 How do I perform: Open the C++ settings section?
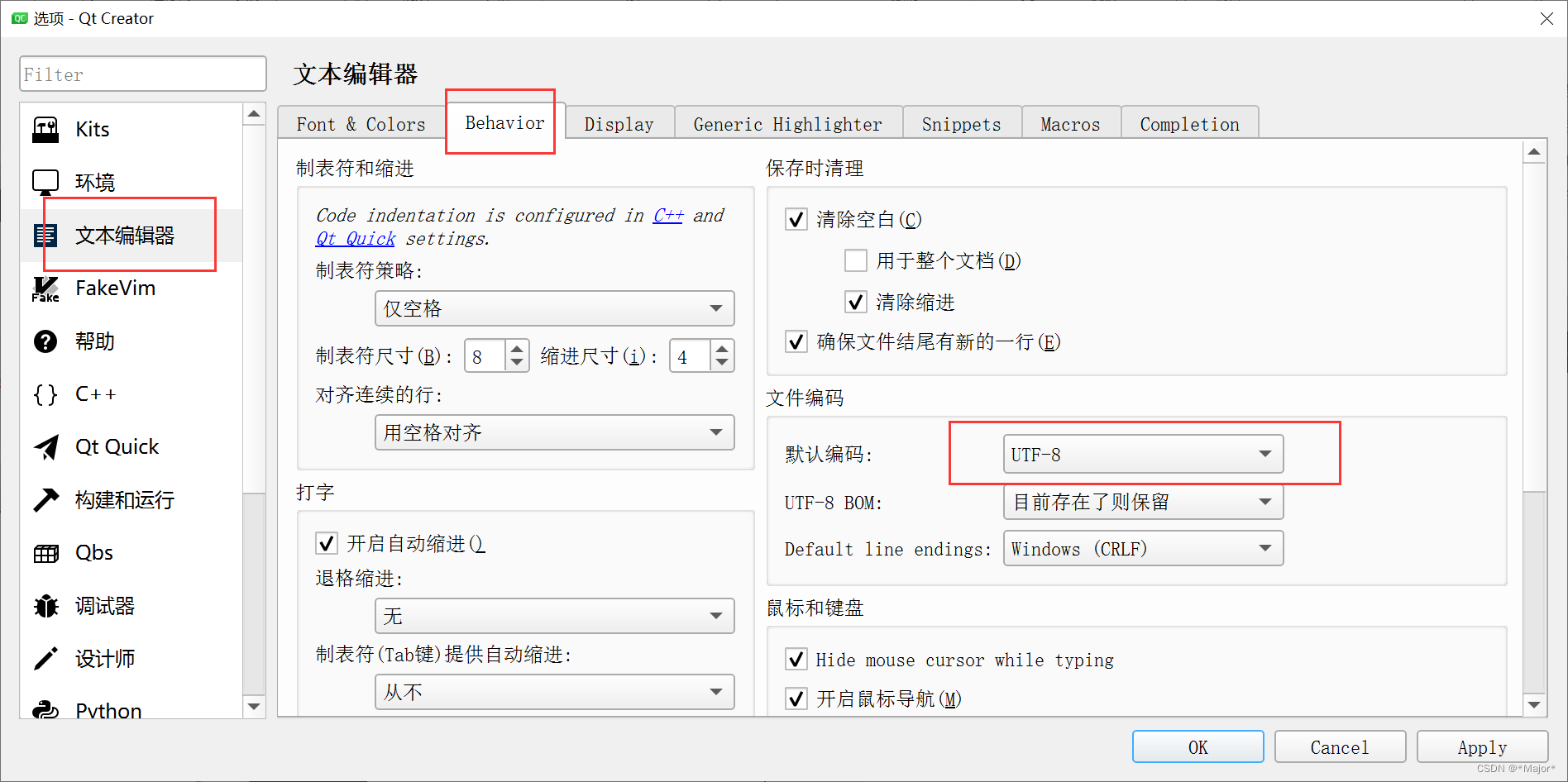(x=95, y=393)
